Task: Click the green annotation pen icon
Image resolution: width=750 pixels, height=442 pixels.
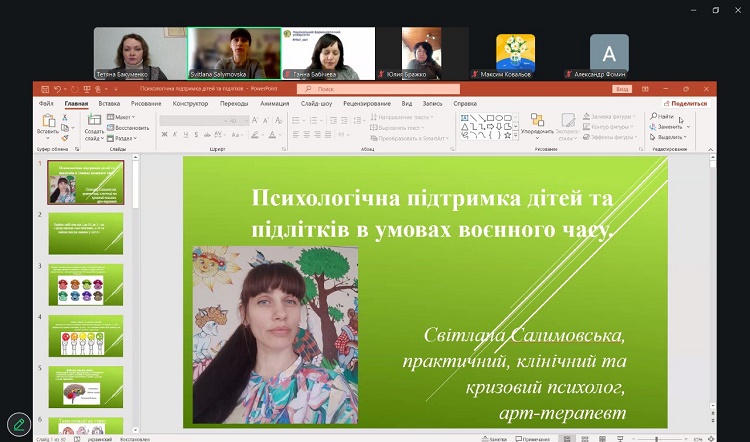Action: (18, 424)
